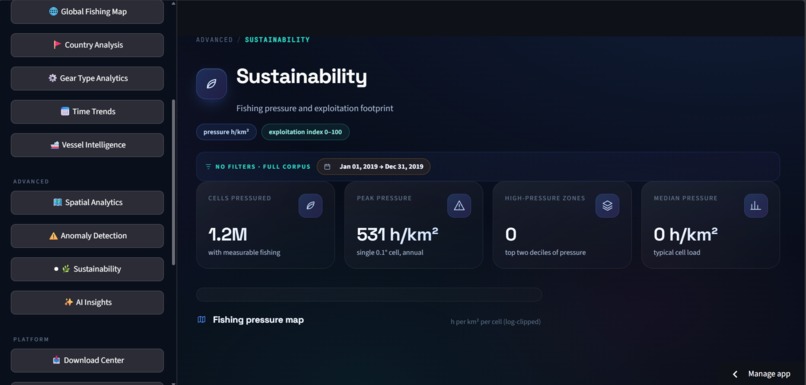Click the 1.2M cells pressured value

[x=228, y=234]
